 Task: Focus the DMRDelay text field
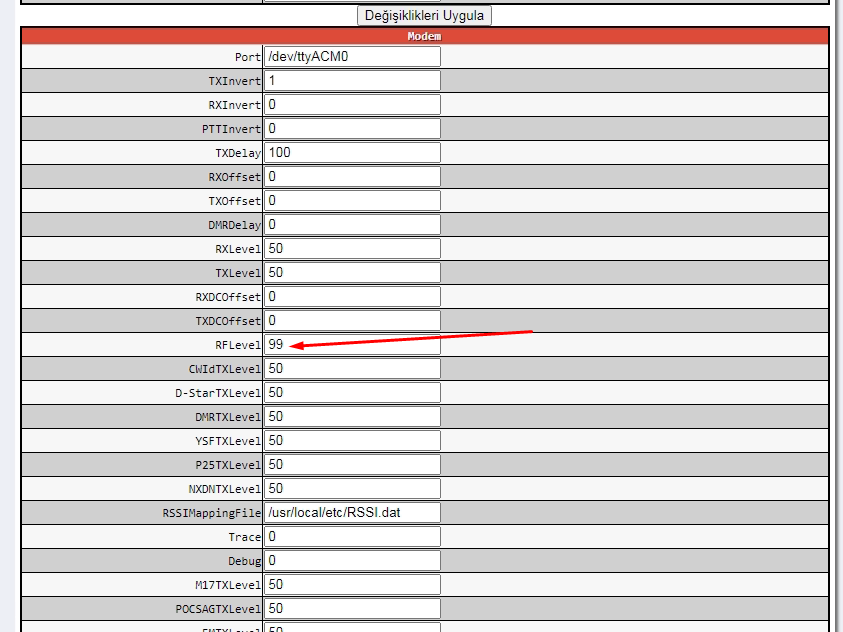click(x=352, y=225)
